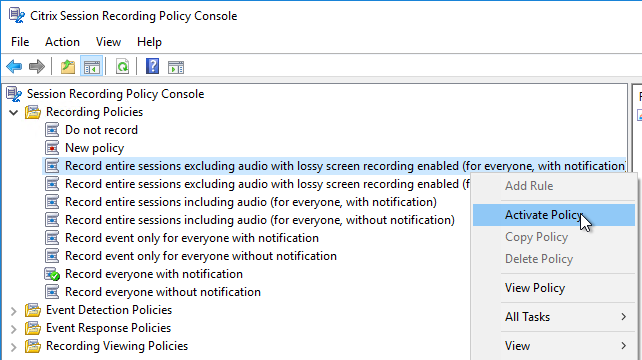Image resolution: width=642 pixels, height=360 pixels.
Task: Open Help via the question mark icon
Action: click(152, 66)
